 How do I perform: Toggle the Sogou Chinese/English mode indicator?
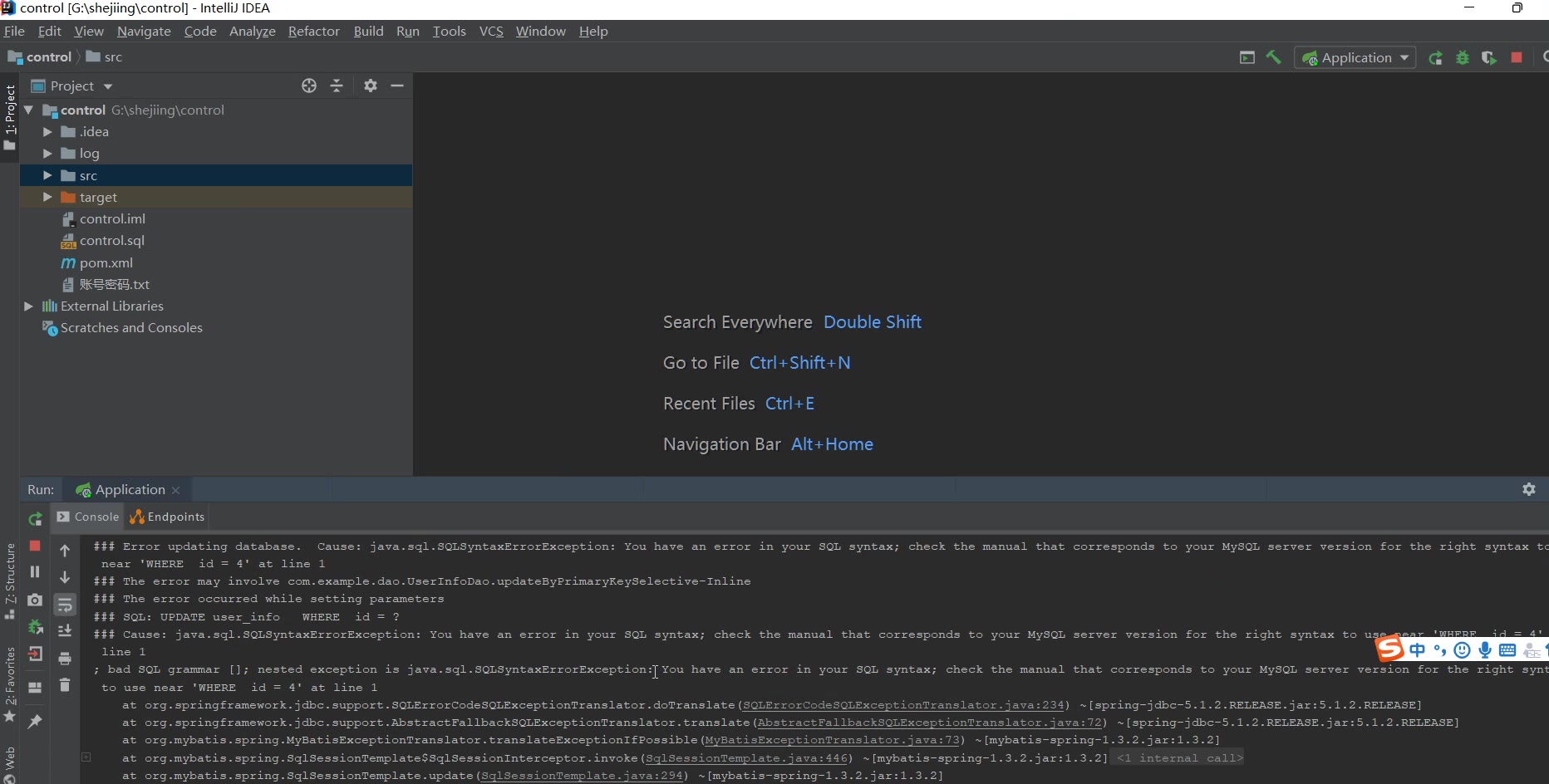(x=1417, y=650)
